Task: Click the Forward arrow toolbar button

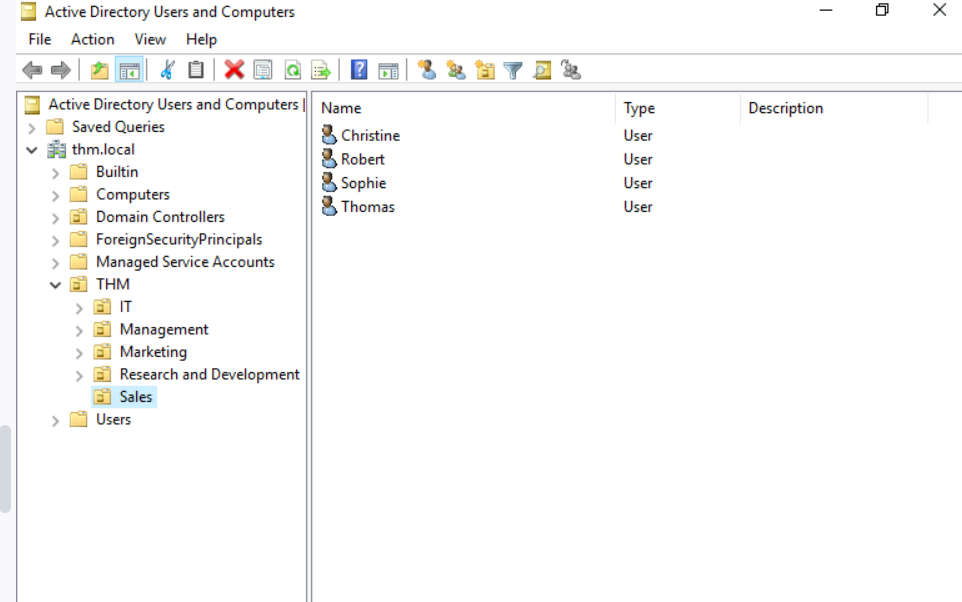Action: coord(61,70)
